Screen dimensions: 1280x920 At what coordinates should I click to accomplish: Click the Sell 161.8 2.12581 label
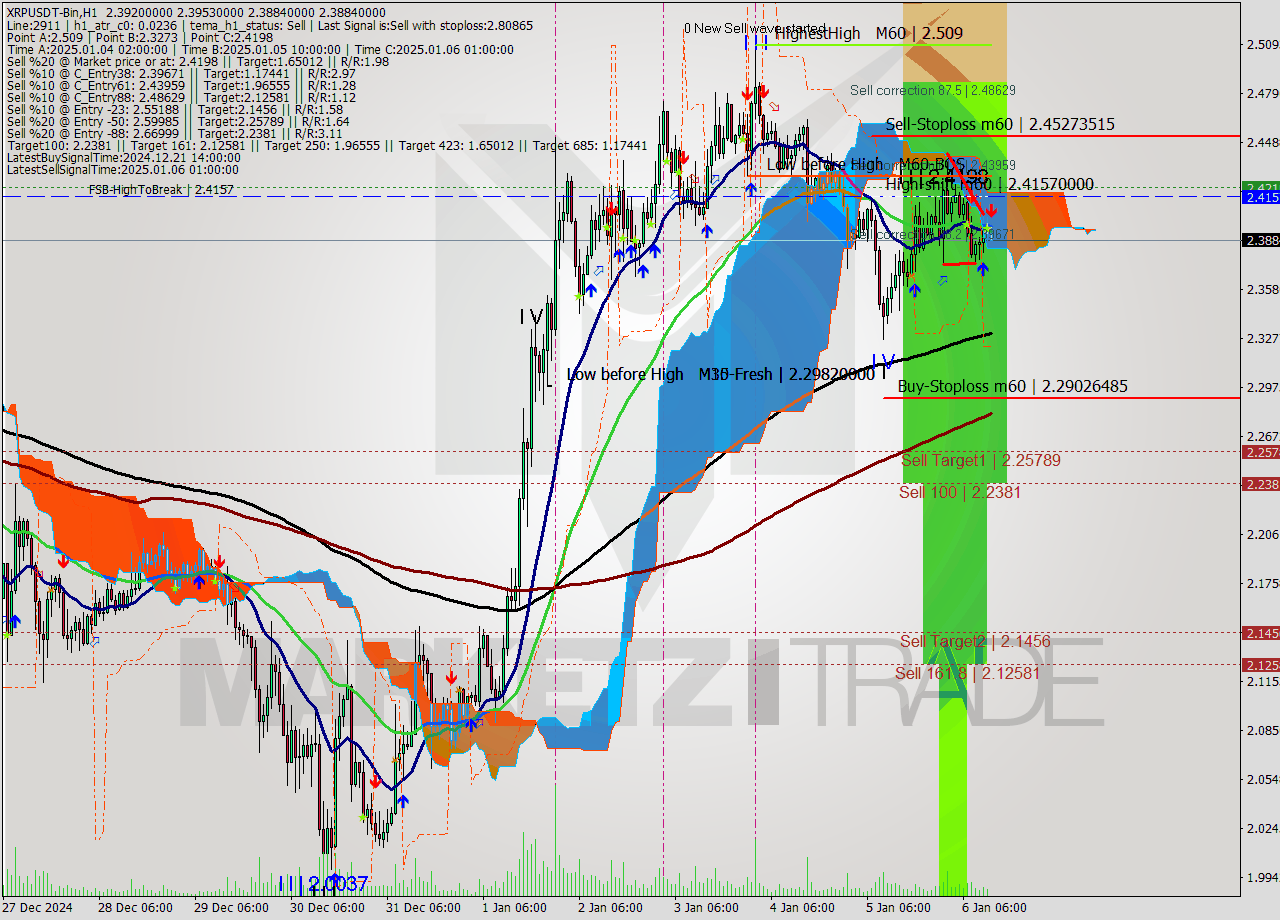pyautogui.click(x=967, y=673)
